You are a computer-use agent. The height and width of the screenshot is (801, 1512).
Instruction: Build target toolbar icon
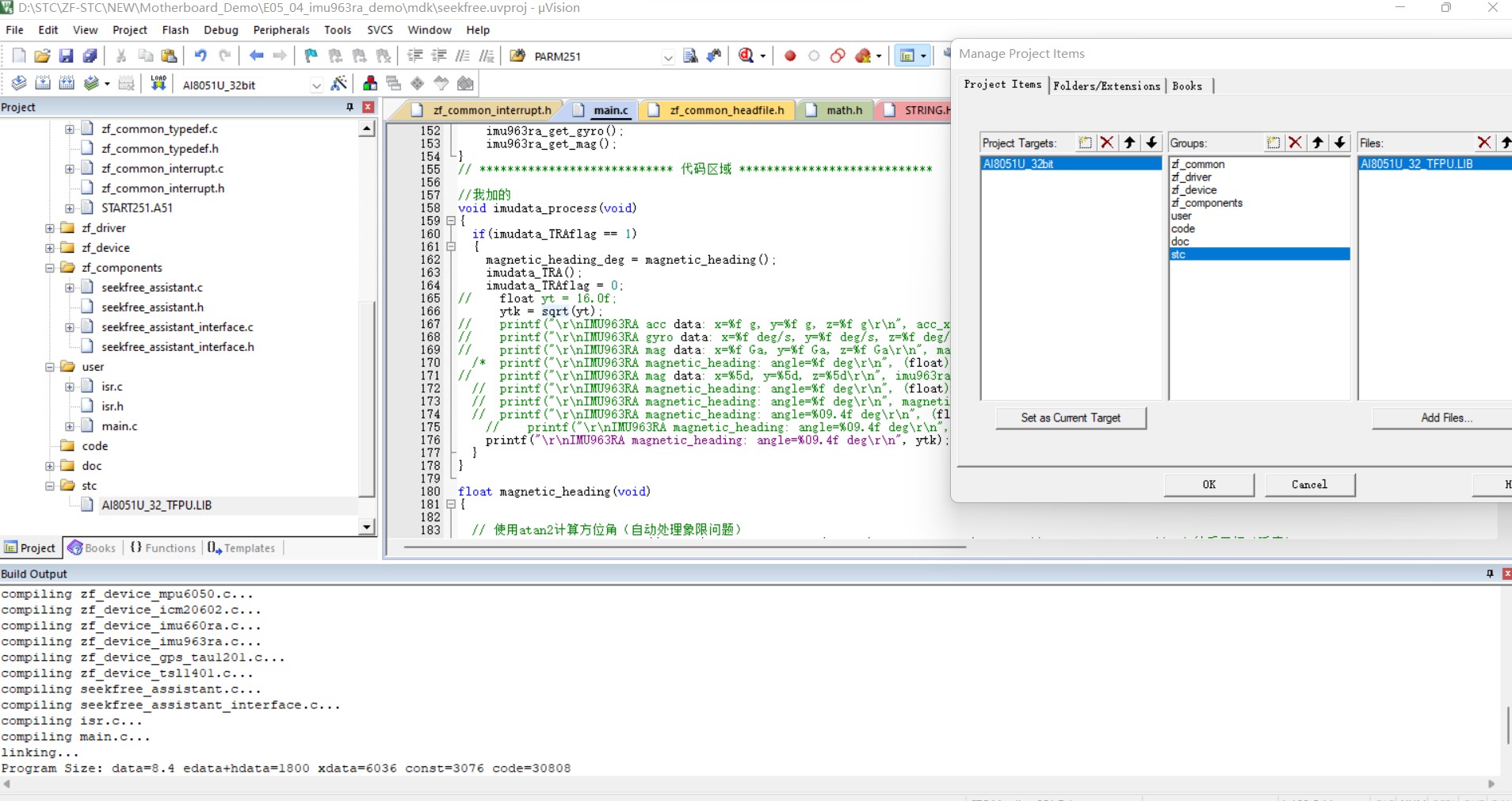(43, 83)
